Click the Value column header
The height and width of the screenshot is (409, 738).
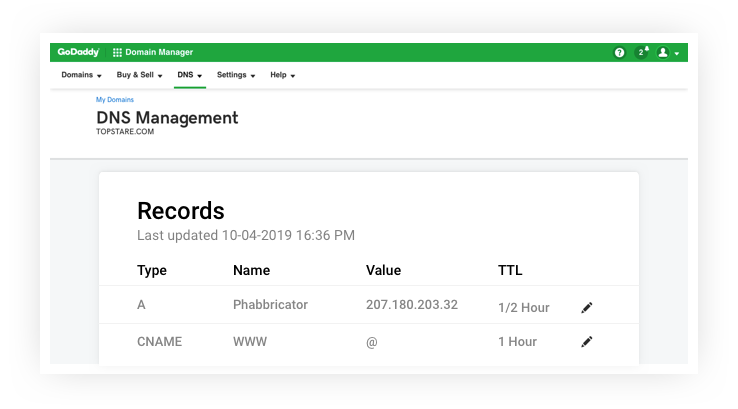(x=384, y=270)
